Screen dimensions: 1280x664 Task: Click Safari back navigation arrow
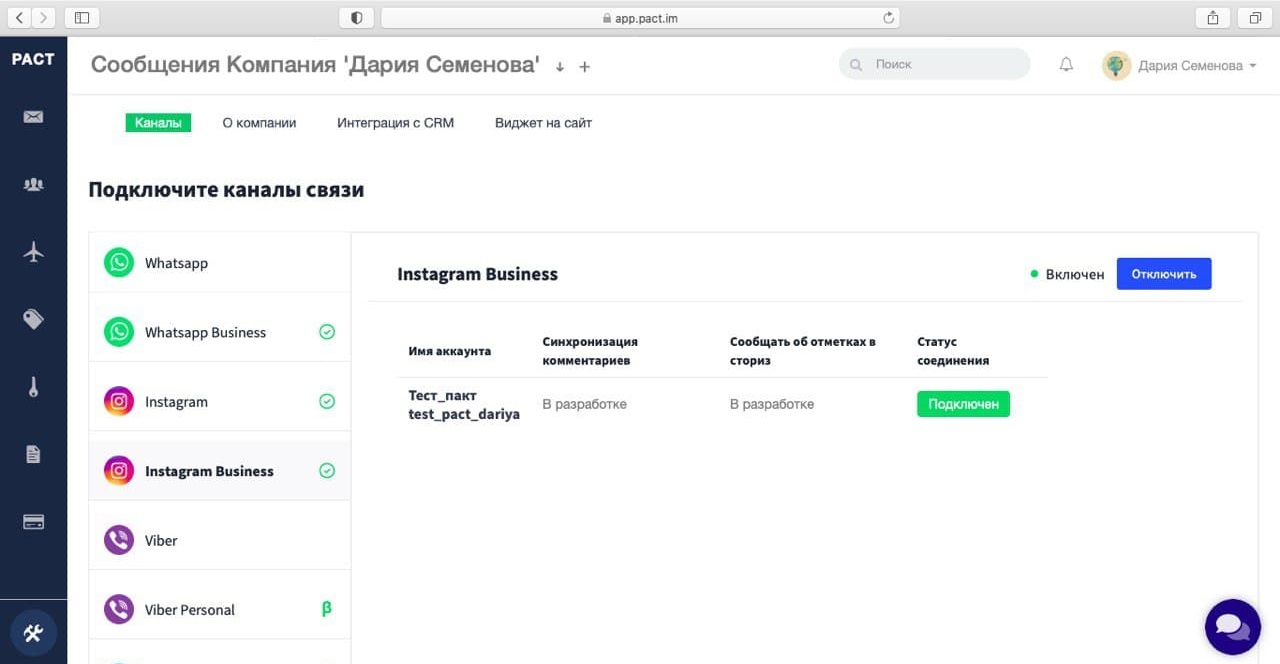(x=19, y=17)
